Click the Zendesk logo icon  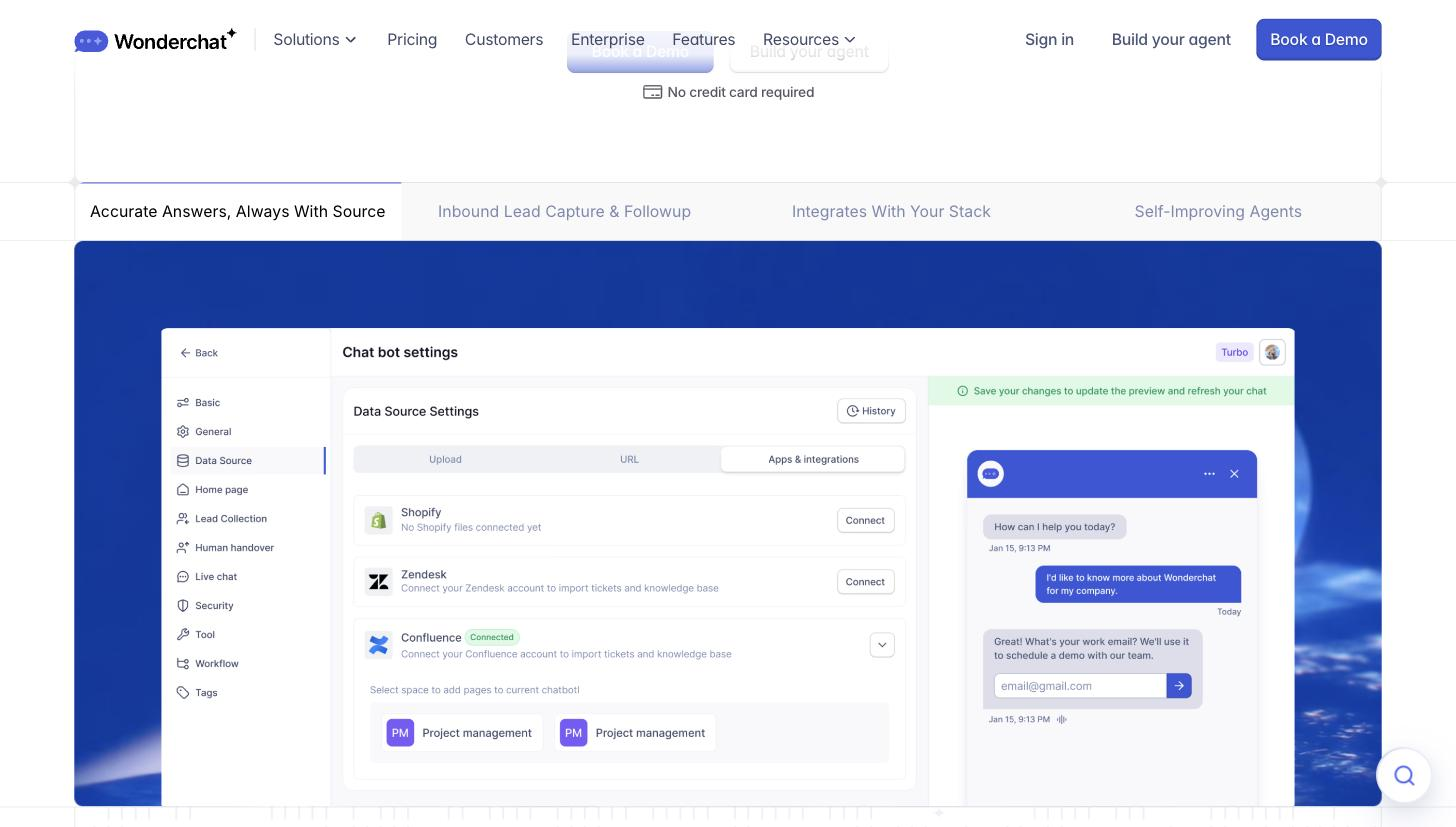click(378, 582)
